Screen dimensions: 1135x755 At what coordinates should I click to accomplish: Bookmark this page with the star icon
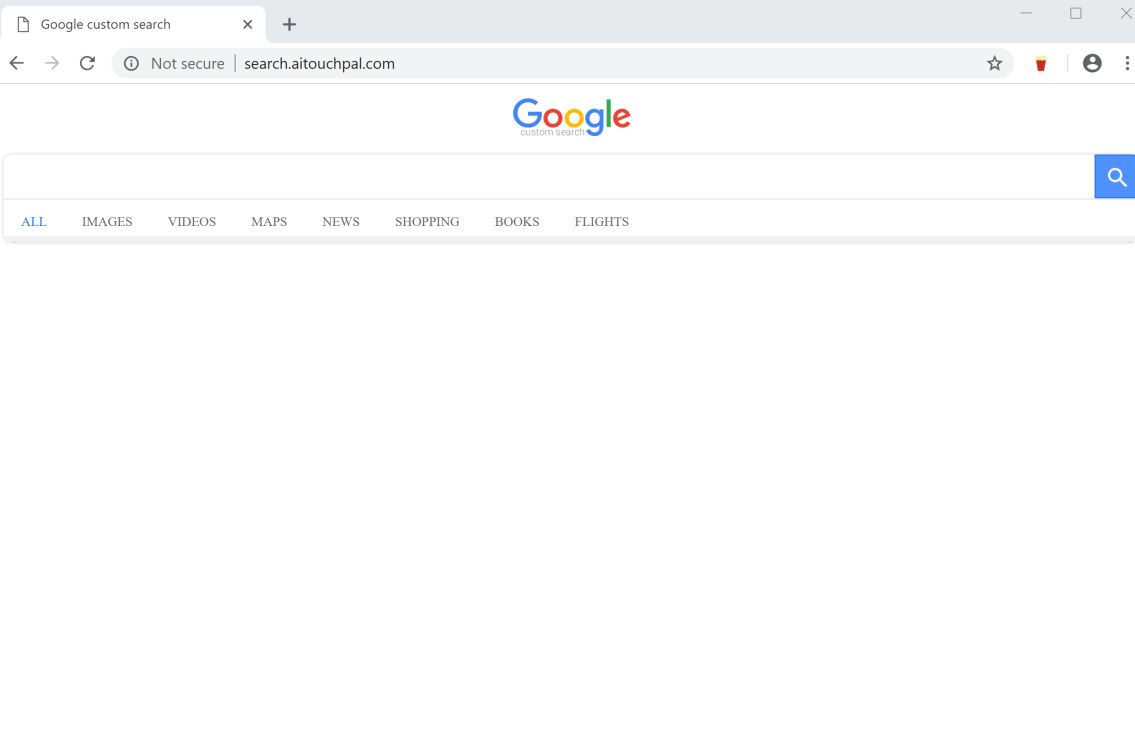point(995,64)
